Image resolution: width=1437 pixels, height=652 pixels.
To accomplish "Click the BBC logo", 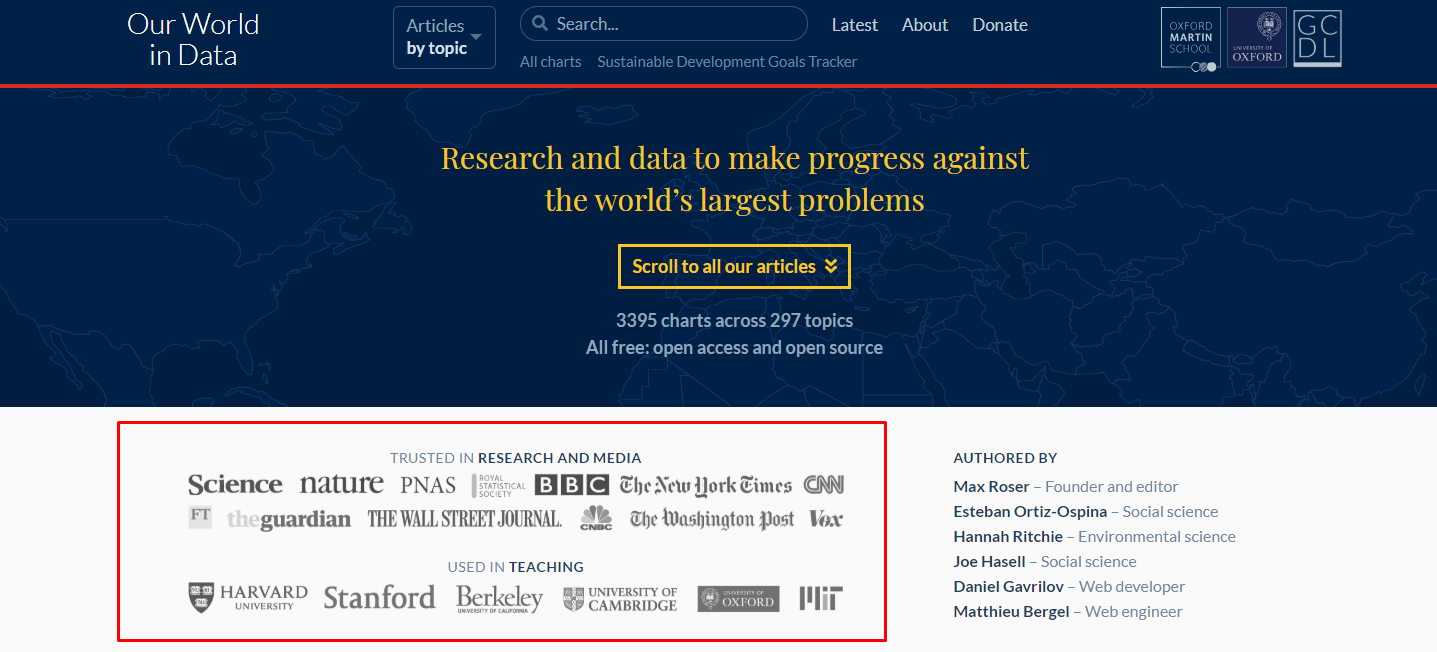I will (571, 485).
